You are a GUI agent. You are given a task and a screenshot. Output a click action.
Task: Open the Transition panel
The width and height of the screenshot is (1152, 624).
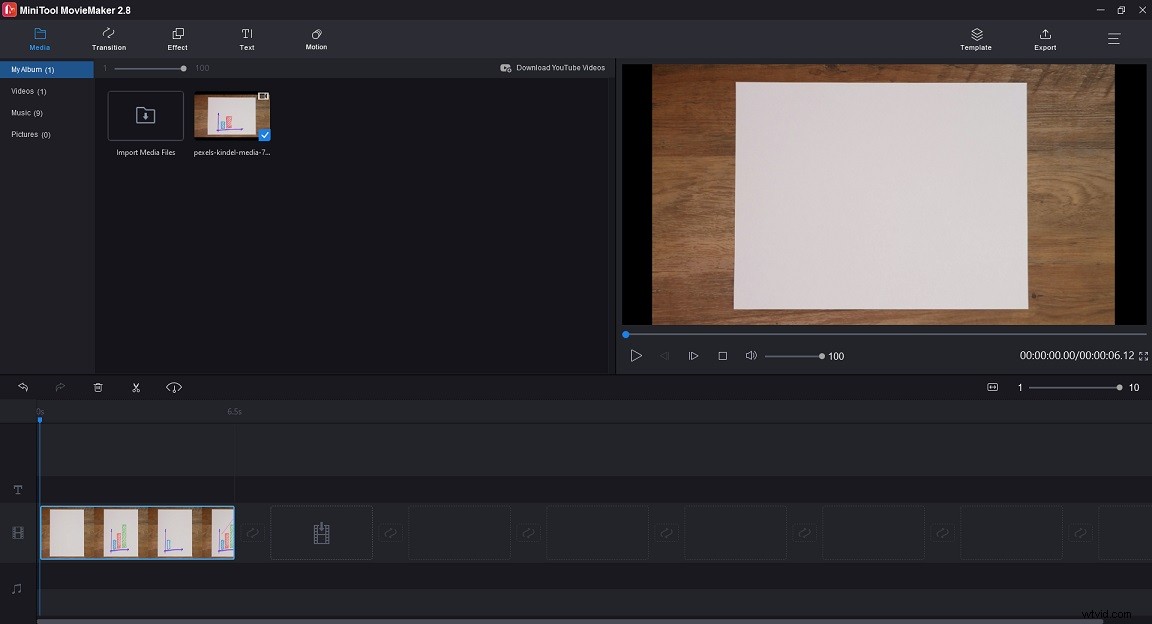pyautogui.click(x=108, y=39)
